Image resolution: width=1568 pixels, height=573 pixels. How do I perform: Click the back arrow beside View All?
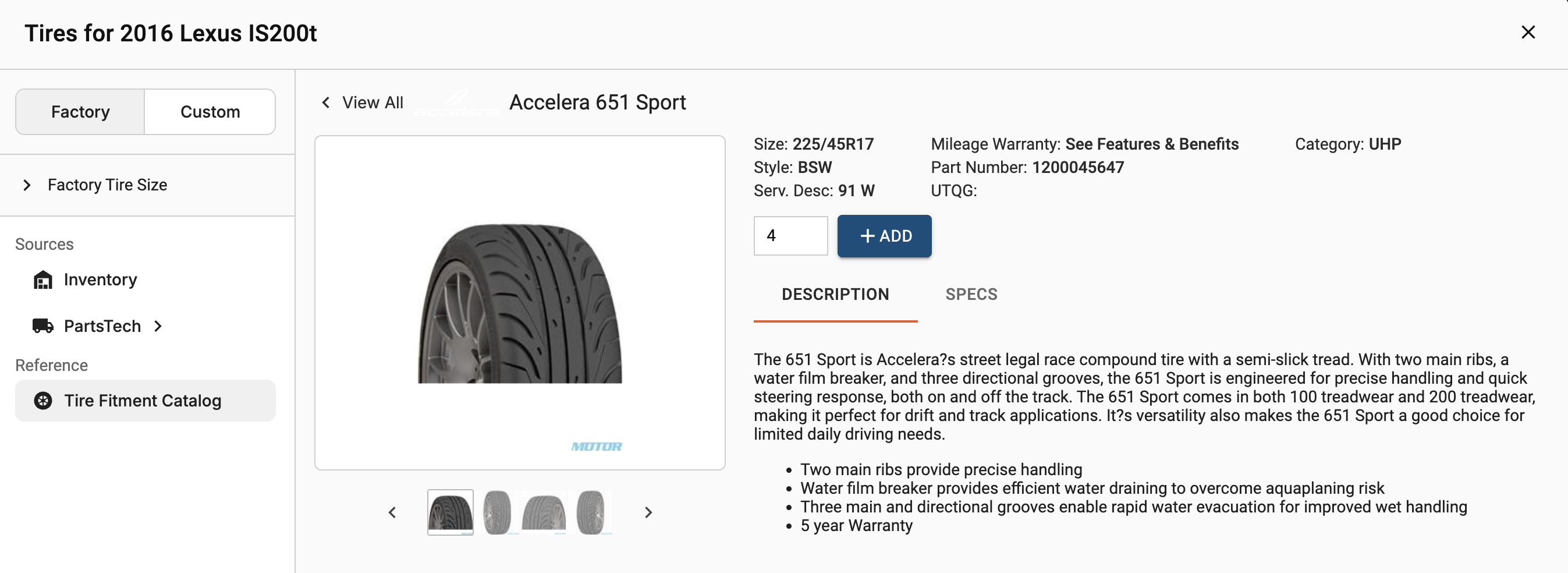point(326,102)
